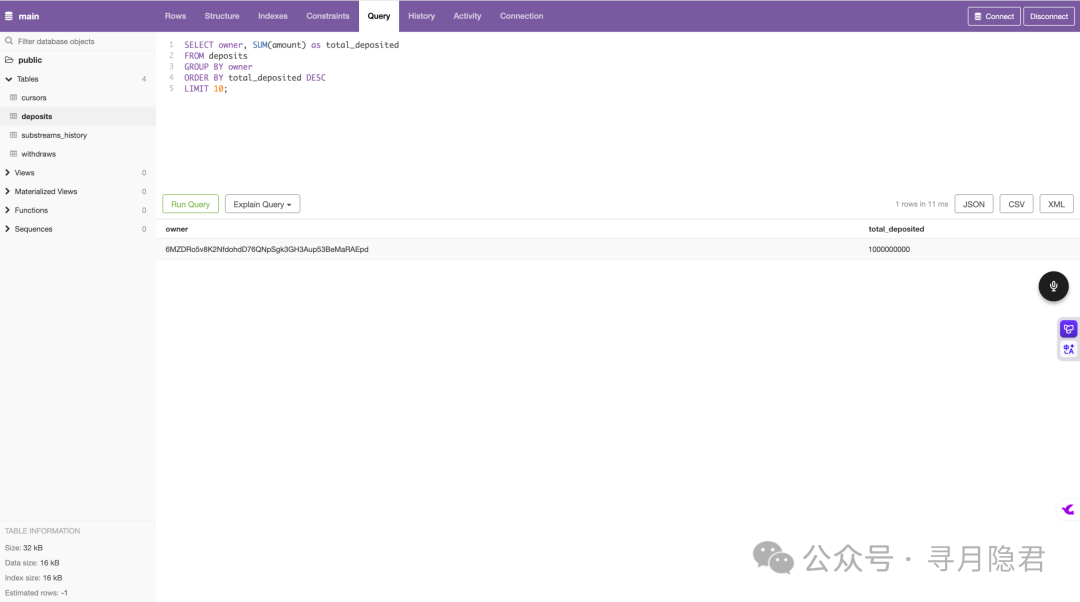
Task: Click the table icon beside deposits
Action: tap(13, 116)
